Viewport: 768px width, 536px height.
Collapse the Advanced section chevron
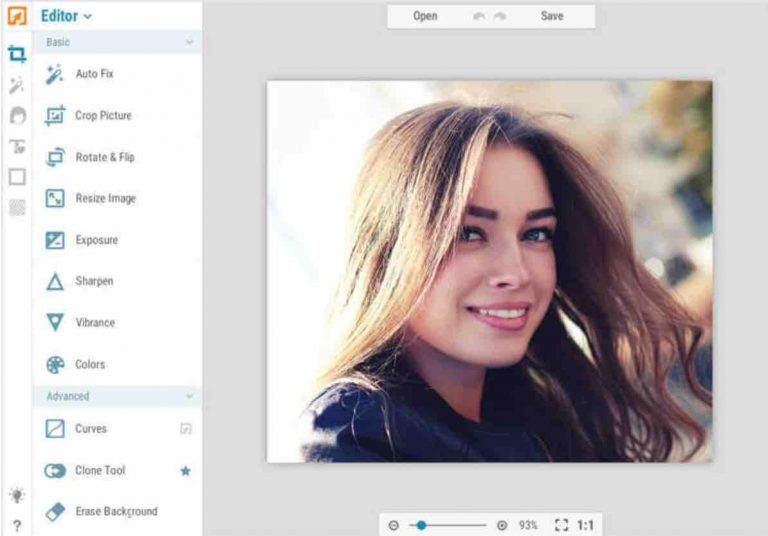[189, 396]
